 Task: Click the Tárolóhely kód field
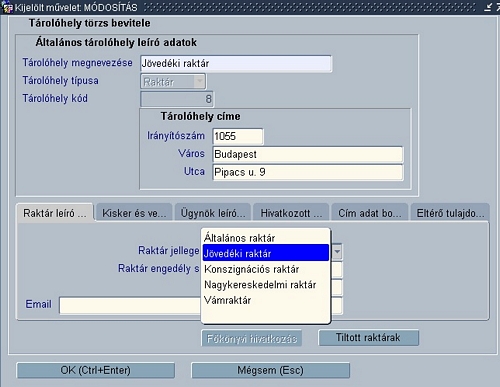tap(177, 99)
